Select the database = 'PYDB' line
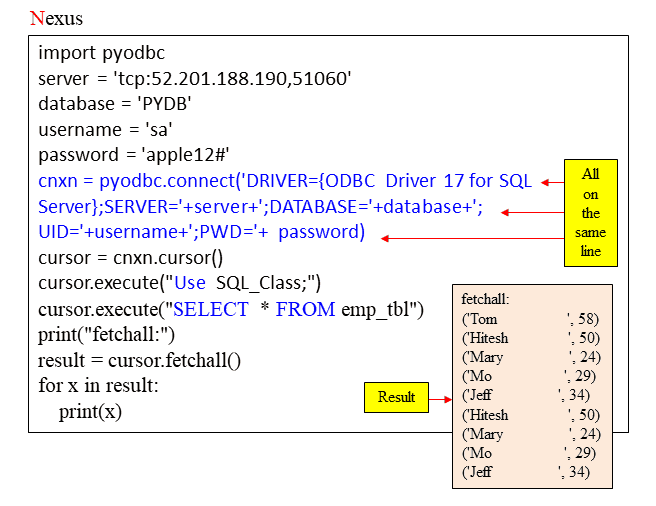Screen dimensions: 656x506 click(115, 103)
